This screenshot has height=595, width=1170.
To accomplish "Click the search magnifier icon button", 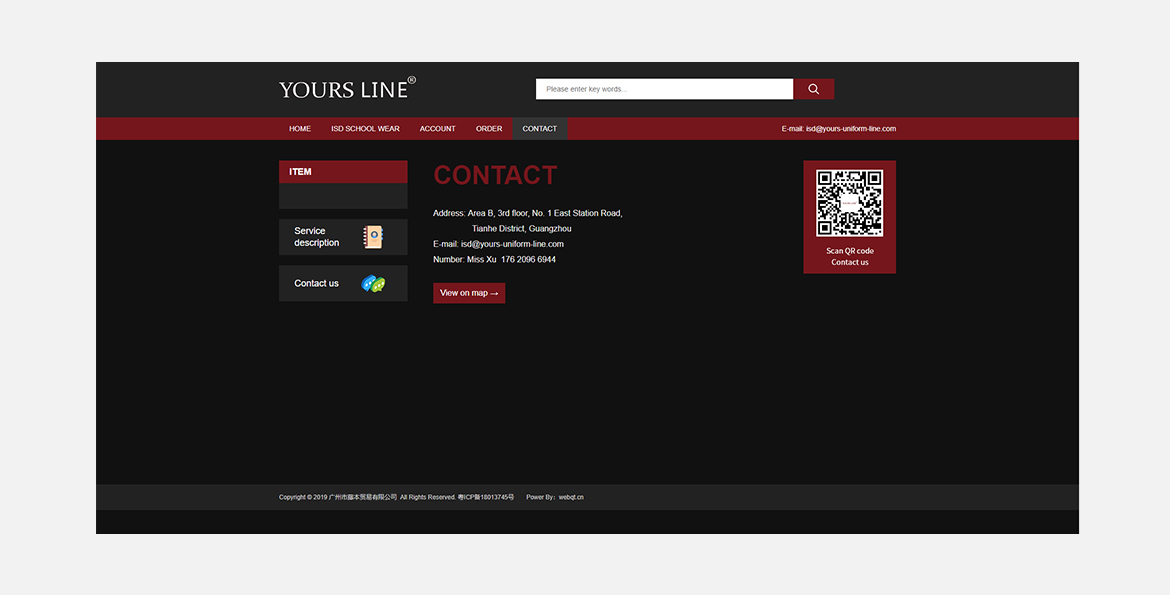I will [x=813, y=89].
